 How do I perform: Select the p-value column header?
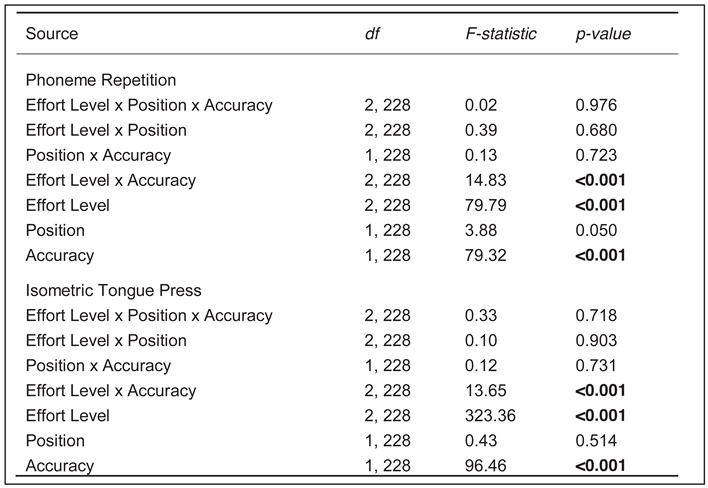(602, 34)
